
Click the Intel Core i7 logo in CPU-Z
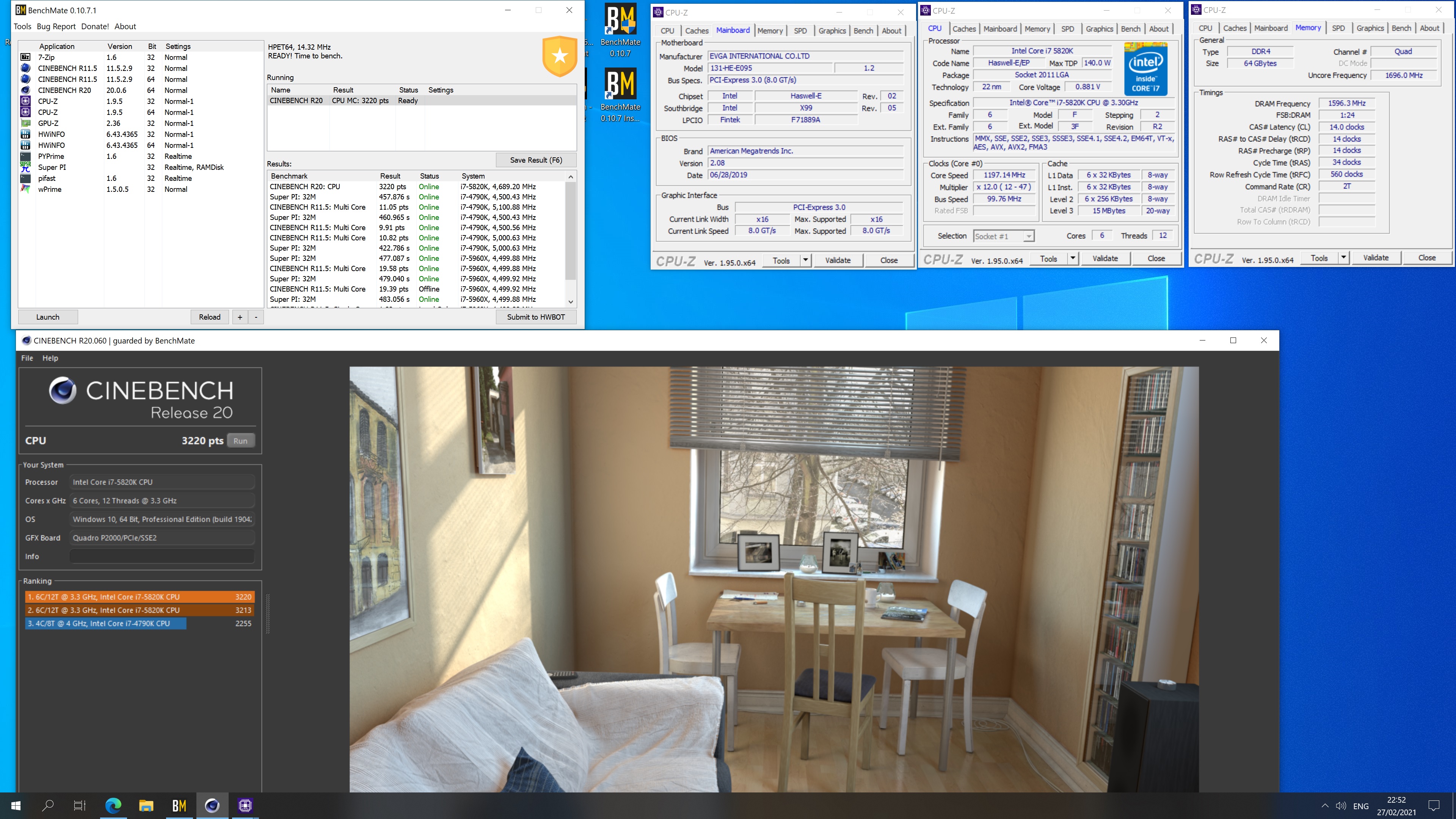[x=1146, y=69]
